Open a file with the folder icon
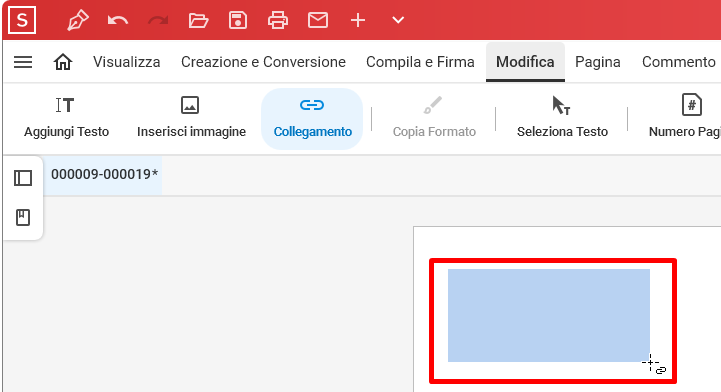Screen dimensions: 721x392 [198, 20]
